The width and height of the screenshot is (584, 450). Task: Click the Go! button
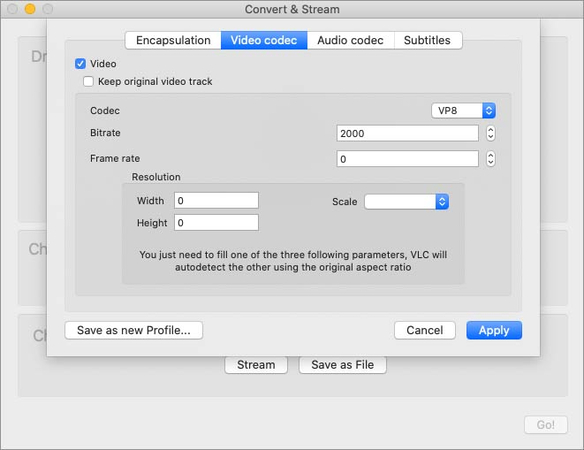coord(546,425)
